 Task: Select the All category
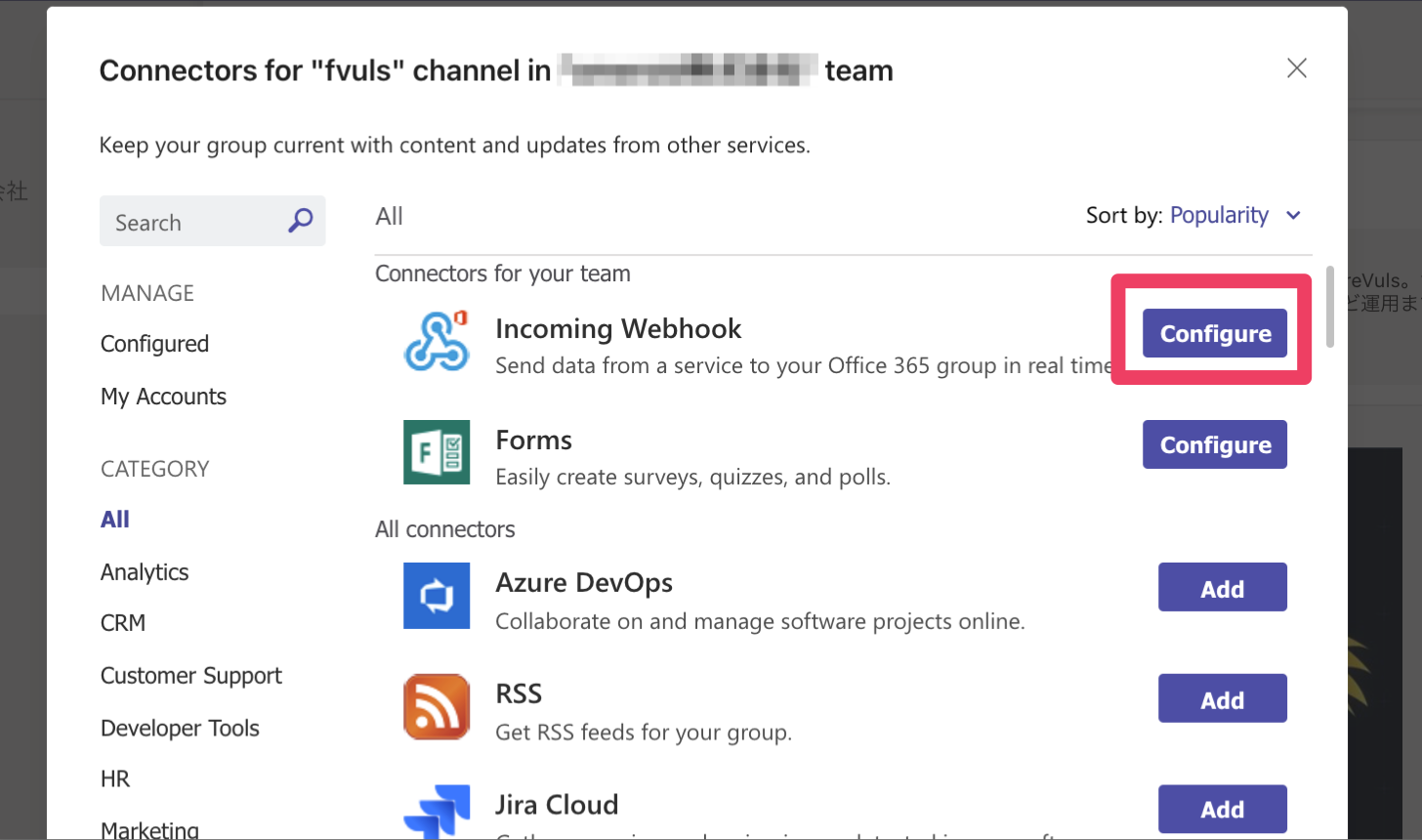click(115, 520)
